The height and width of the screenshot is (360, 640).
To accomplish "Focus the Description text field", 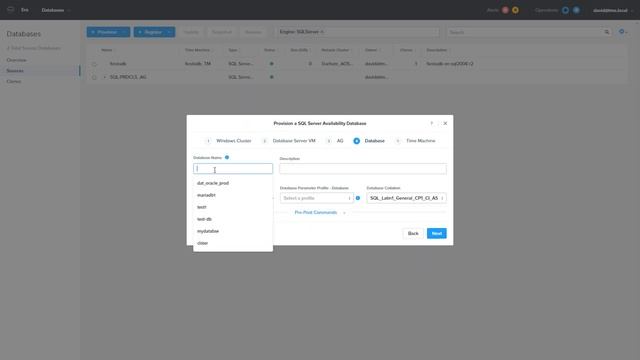I will (x=363, y=169).
